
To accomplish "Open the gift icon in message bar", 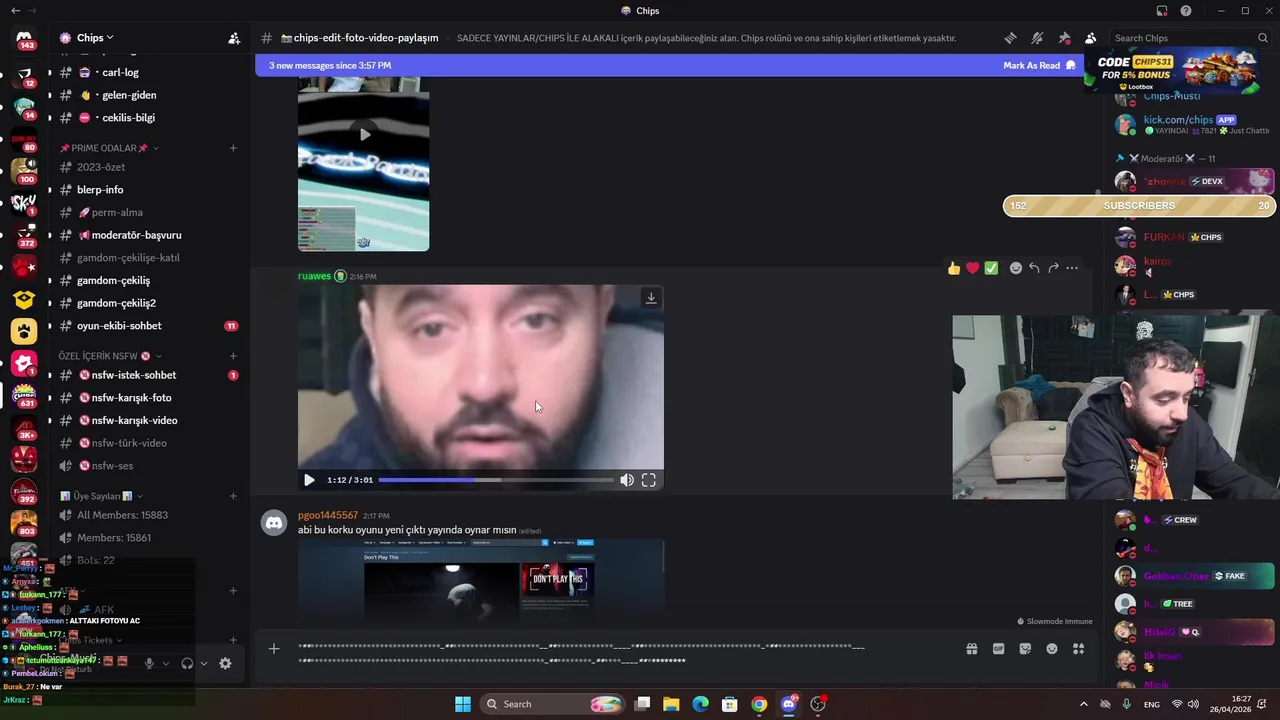I will click(x=971, y=649).
